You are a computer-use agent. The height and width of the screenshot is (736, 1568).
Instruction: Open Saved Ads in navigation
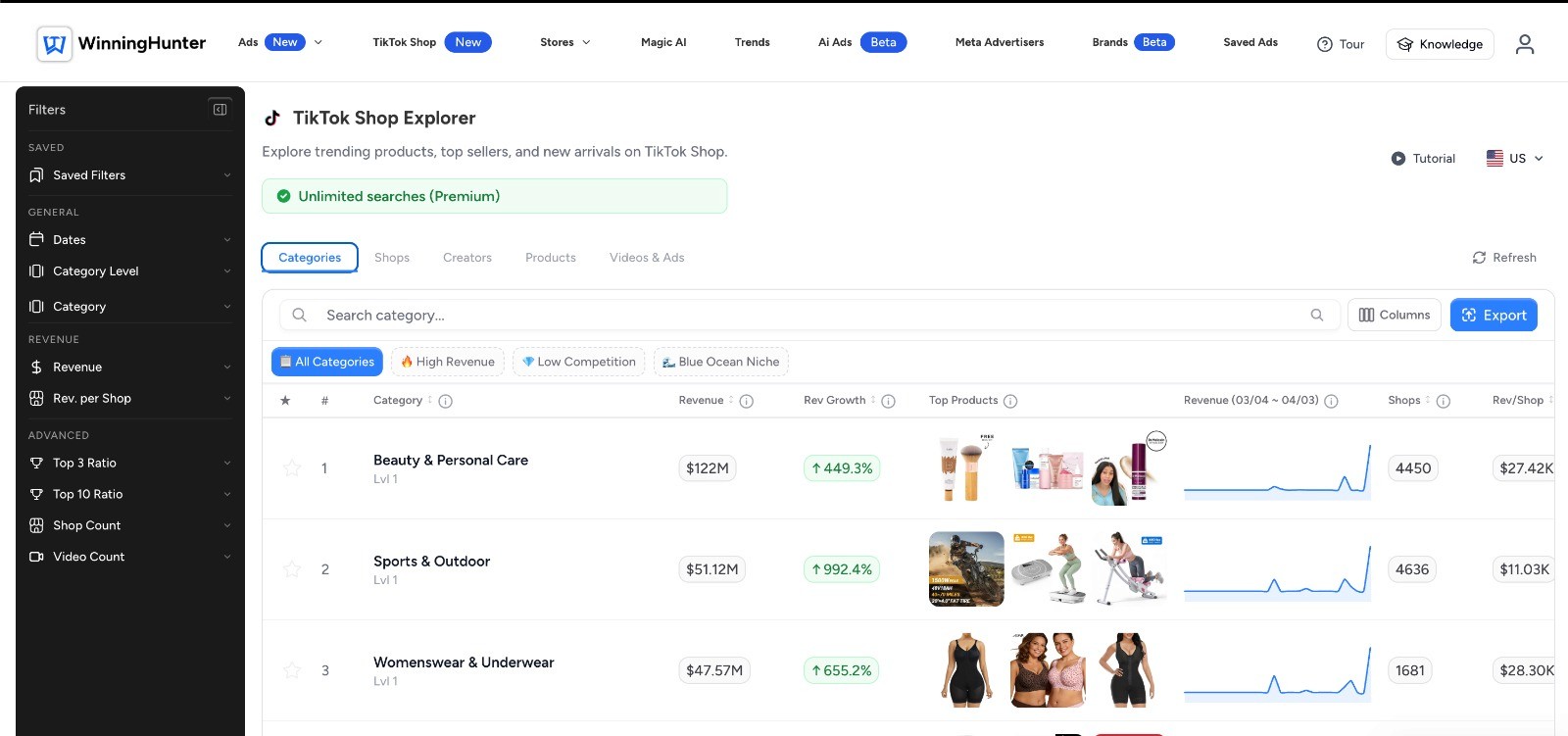[x=1250, y=42]
